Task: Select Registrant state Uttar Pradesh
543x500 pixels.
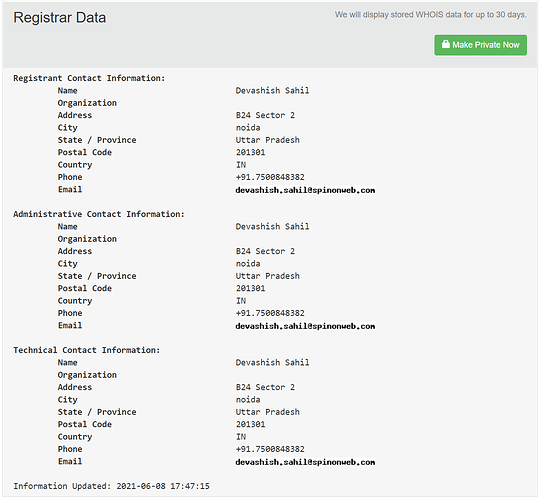Action: [267, 140]
